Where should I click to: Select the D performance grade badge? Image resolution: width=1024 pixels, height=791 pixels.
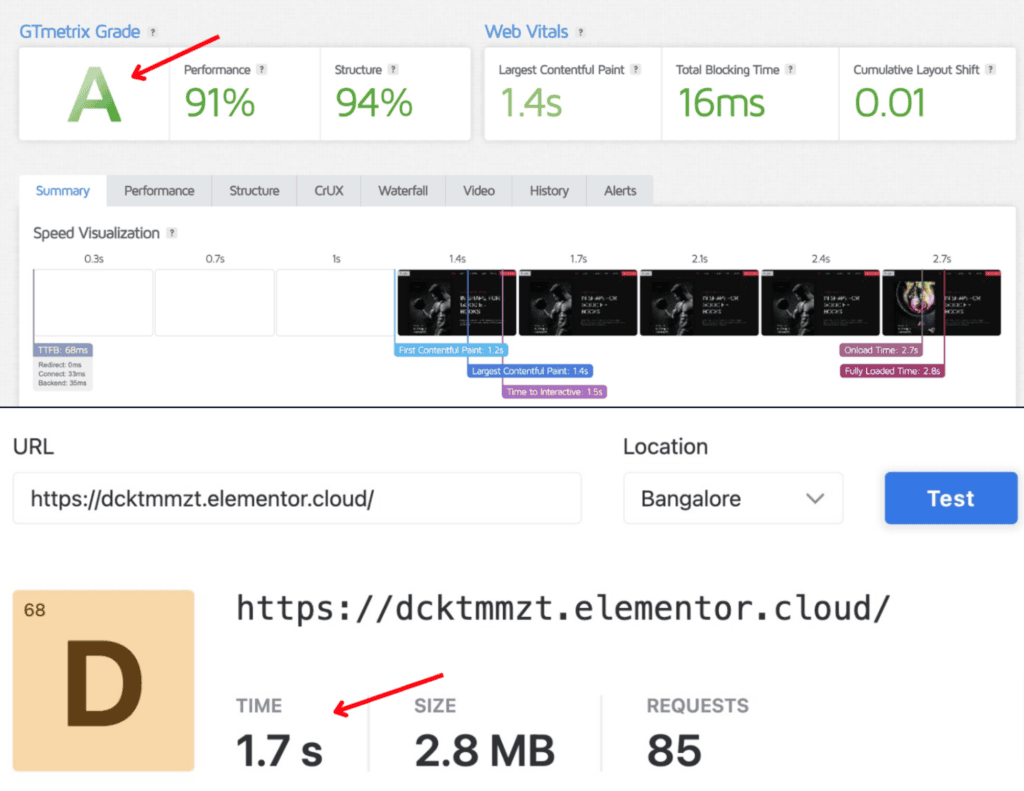coord(102,680)
